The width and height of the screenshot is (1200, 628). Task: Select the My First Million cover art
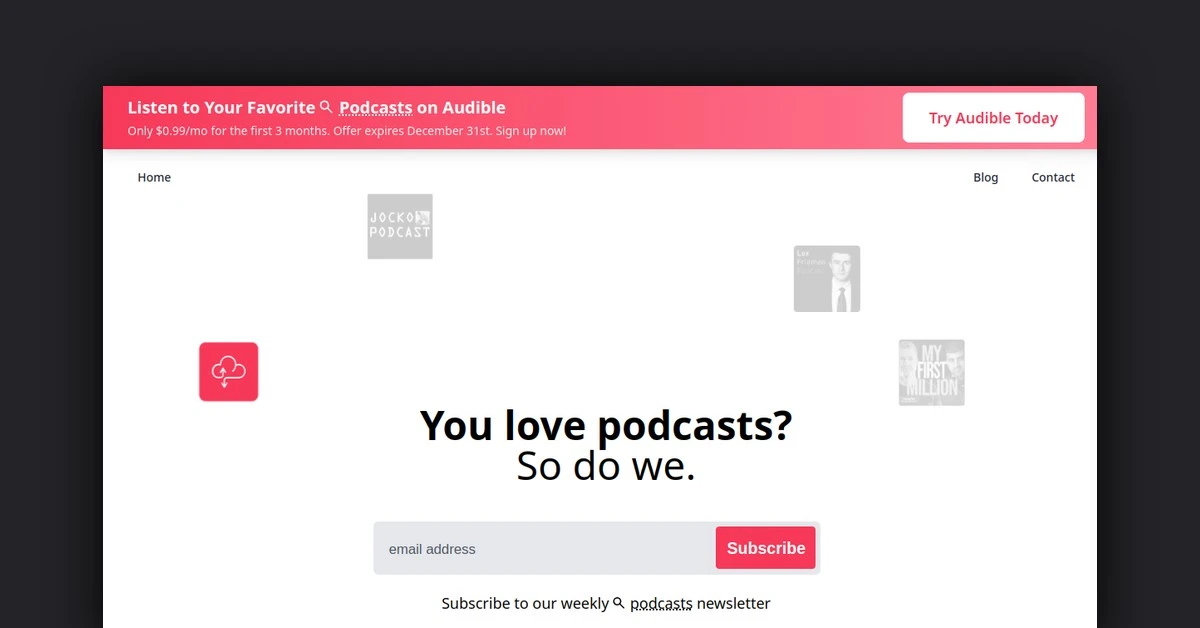931,372
